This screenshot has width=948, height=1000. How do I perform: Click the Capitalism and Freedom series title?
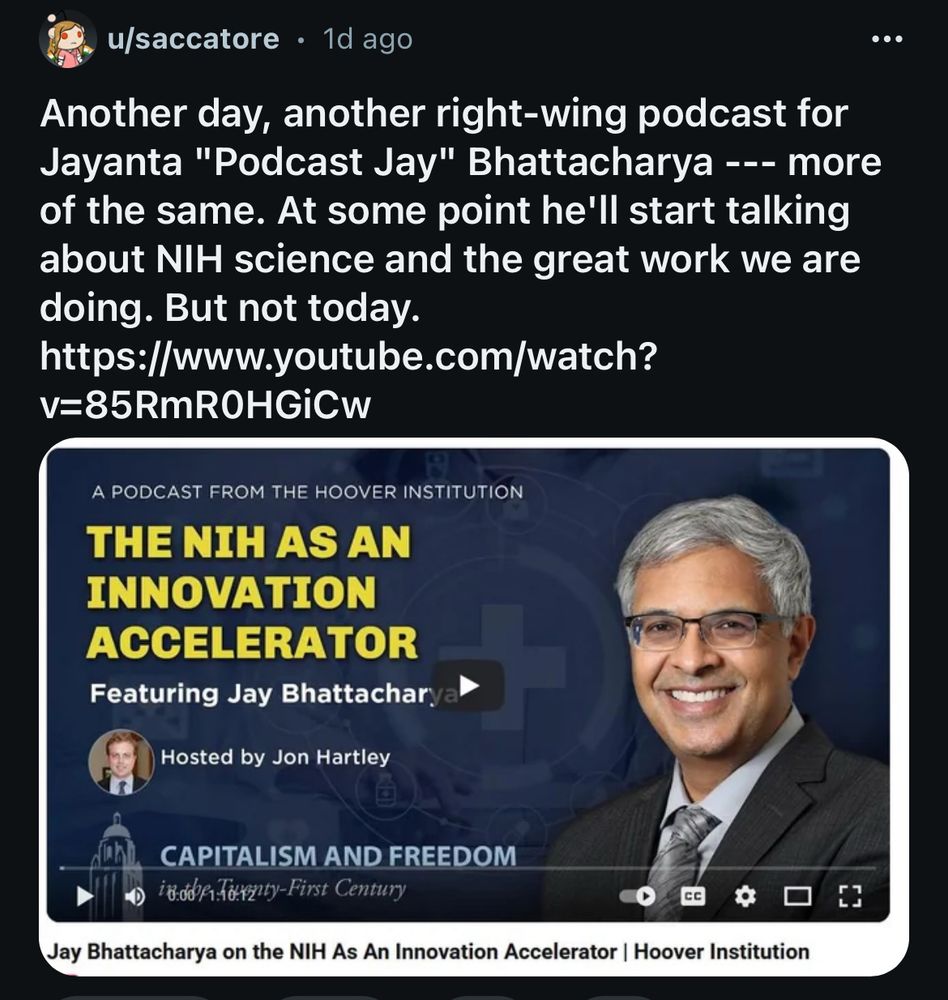[x=338, y=856]
